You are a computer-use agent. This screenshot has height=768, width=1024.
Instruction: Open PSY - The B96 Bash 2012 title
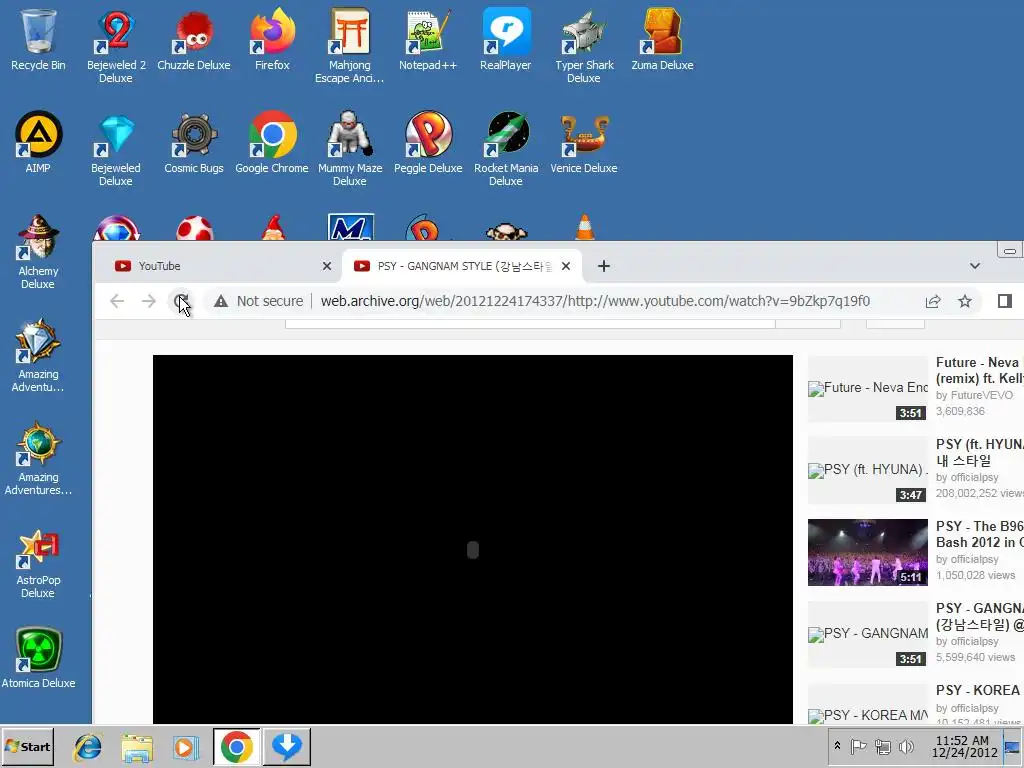click(980, 534)
